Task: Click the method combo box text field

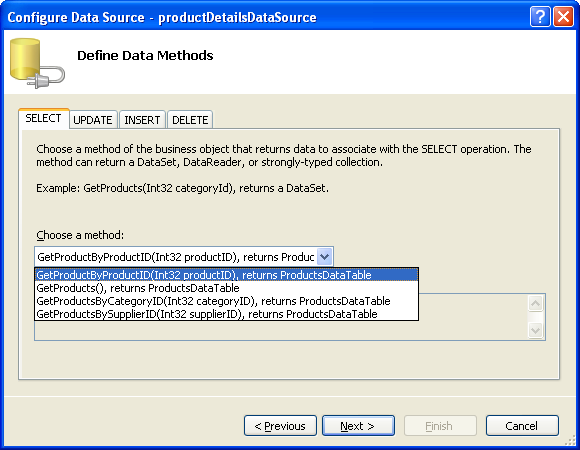Action: pyautogui.click(x=176, y=257)
